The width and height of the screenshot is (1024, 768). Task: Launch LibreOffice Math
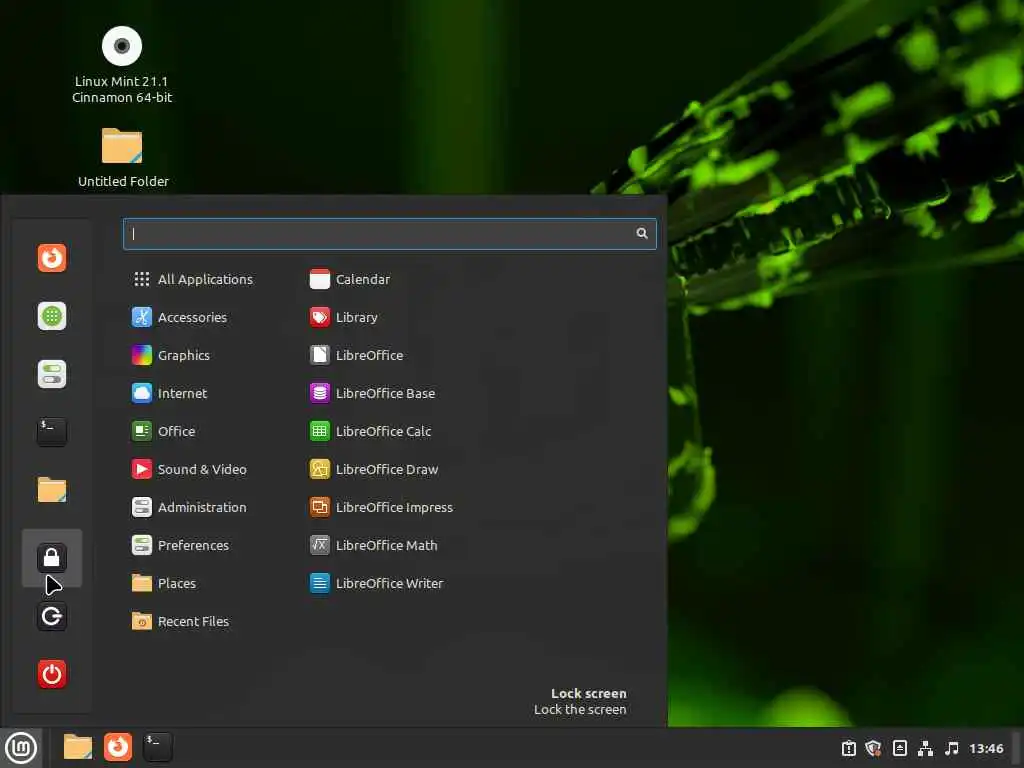coord(374,545)
